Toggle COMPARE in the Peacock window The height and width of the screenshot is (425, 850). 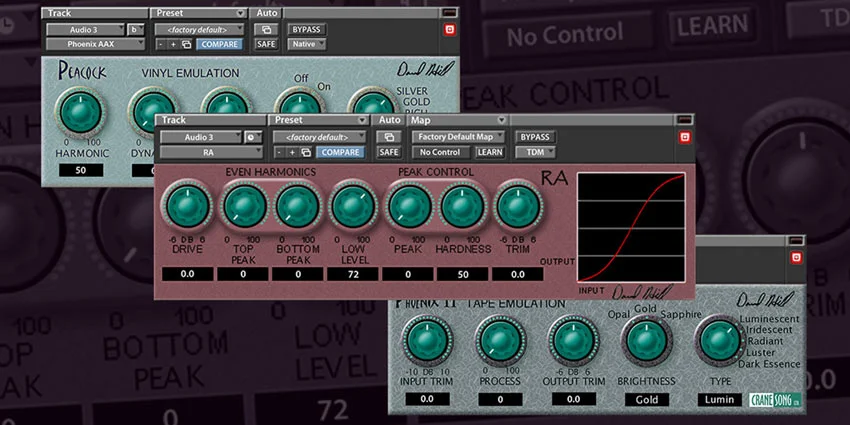coord(218,44)
